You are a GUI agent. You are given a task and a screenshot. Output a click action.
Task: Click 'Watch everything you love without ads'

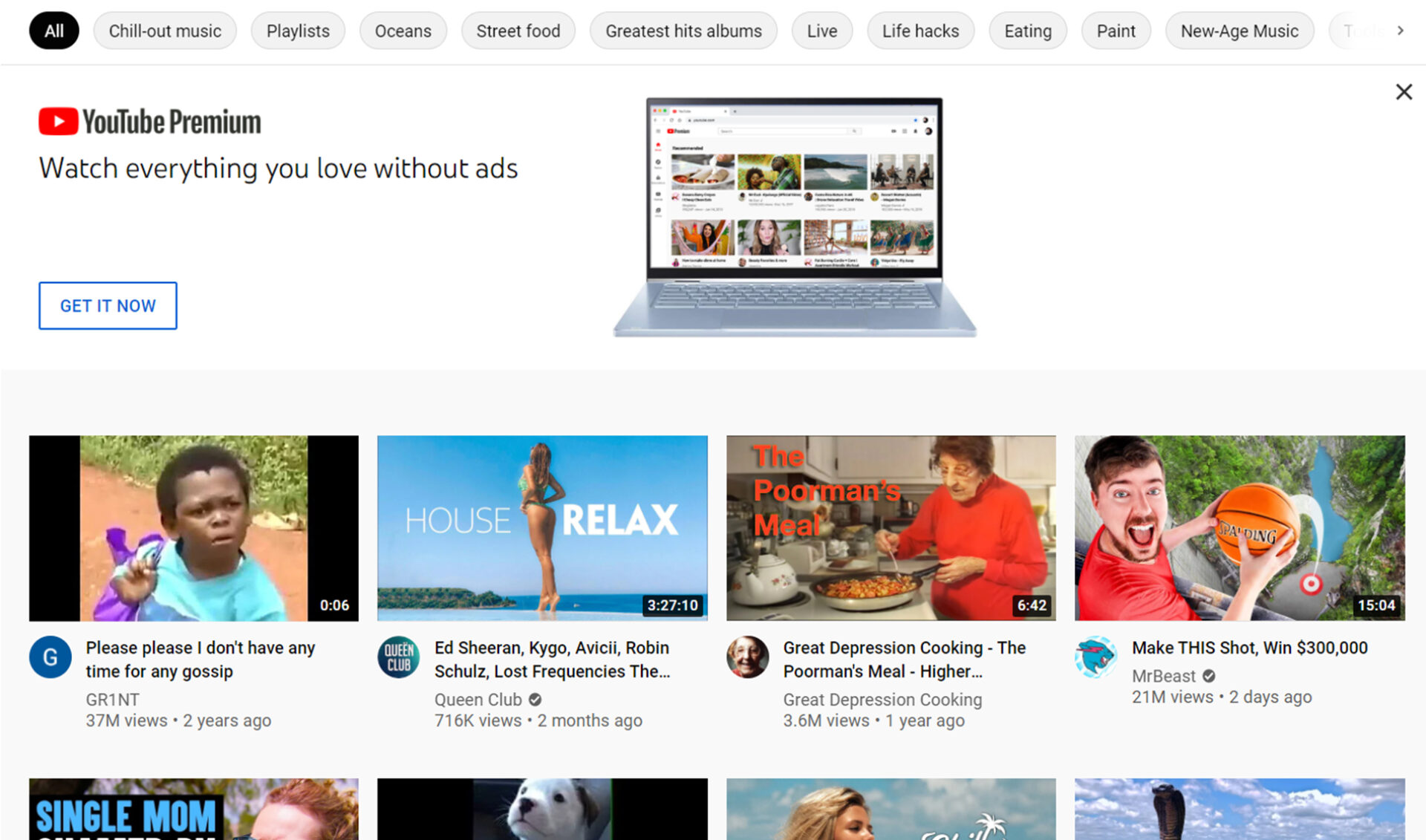279,169
